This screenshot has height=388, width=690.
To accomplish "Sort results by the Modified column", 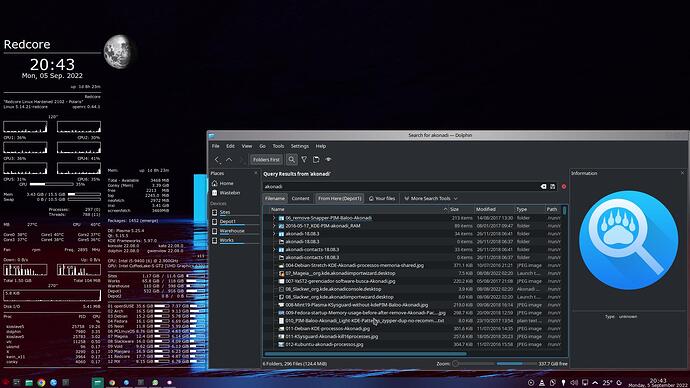I will [x=494, y=209].
